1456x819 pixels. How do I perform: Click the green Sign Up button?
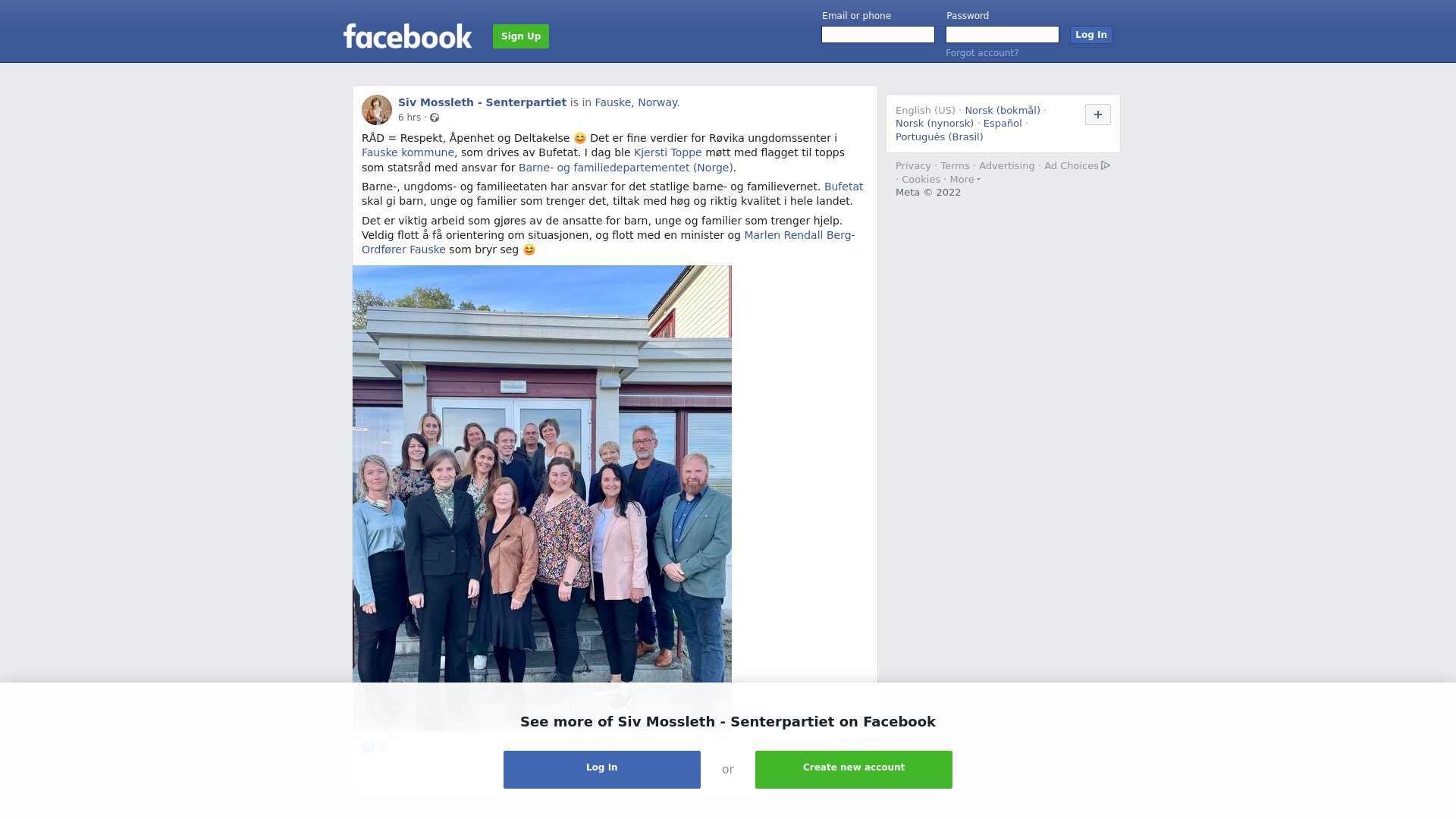pos(521,36)
